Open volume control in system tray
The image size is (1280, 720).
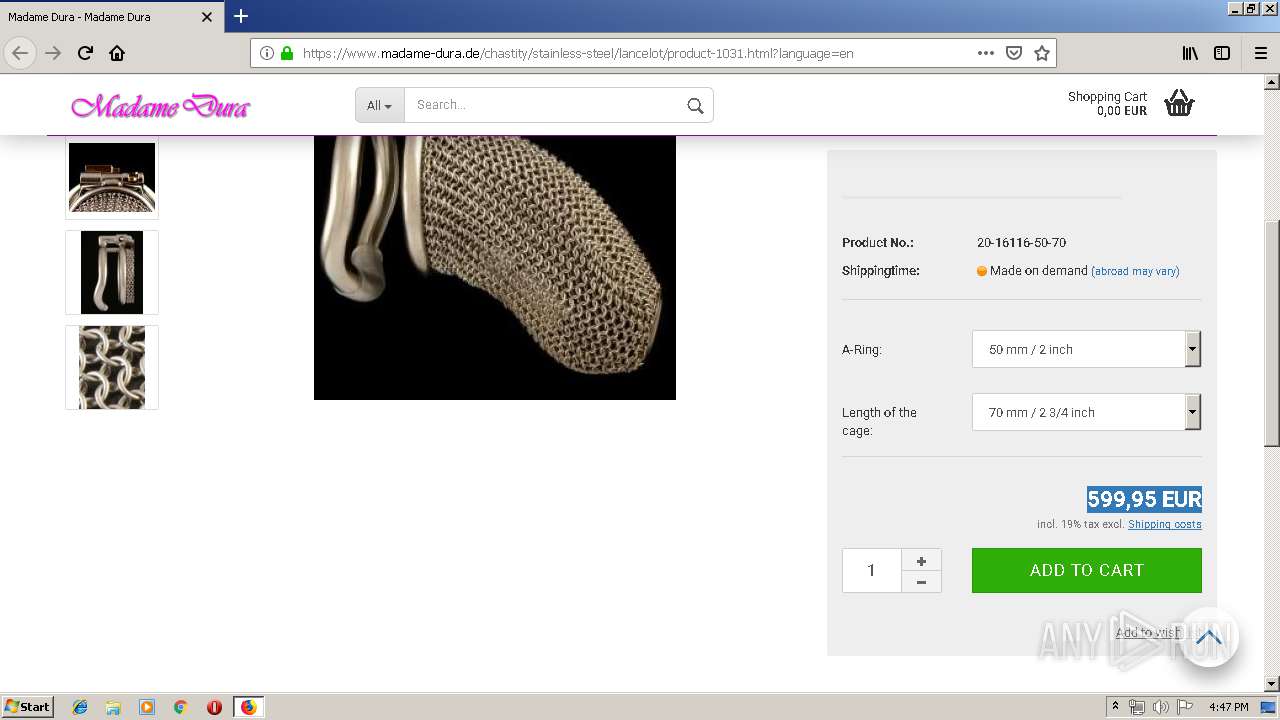1160,707
